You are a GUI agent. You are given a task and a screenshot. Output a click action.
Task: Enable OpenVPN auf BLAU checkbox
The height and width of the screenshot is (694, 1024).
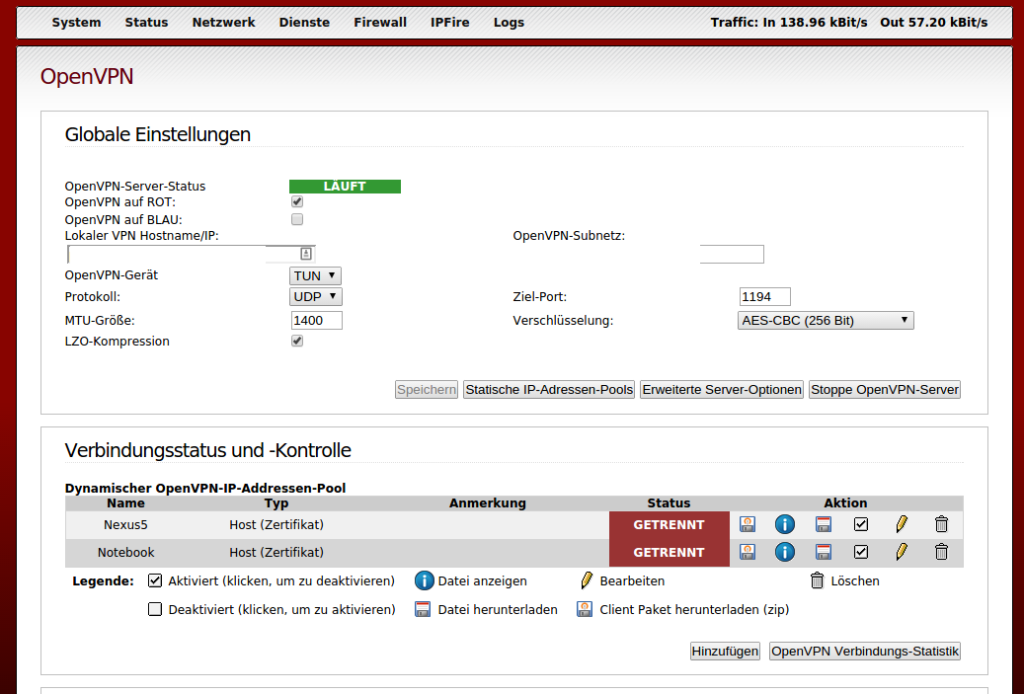point(297,219)
